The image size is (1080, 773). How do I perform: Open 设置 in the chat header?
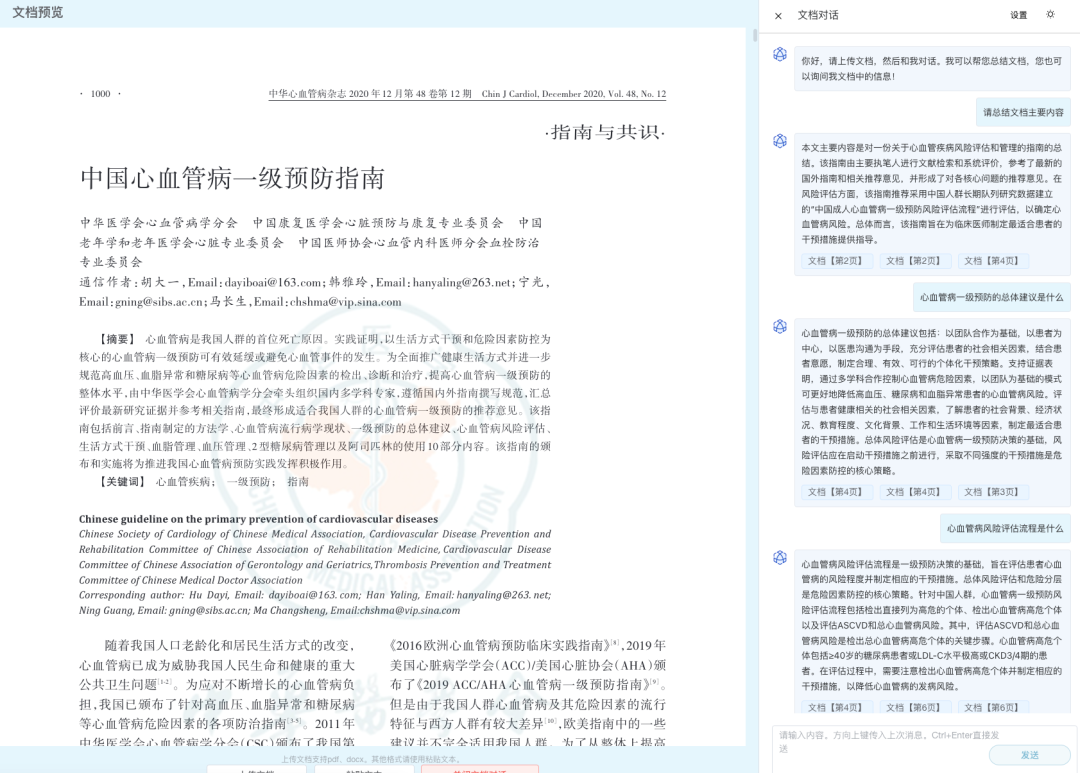coord(1019,15)
